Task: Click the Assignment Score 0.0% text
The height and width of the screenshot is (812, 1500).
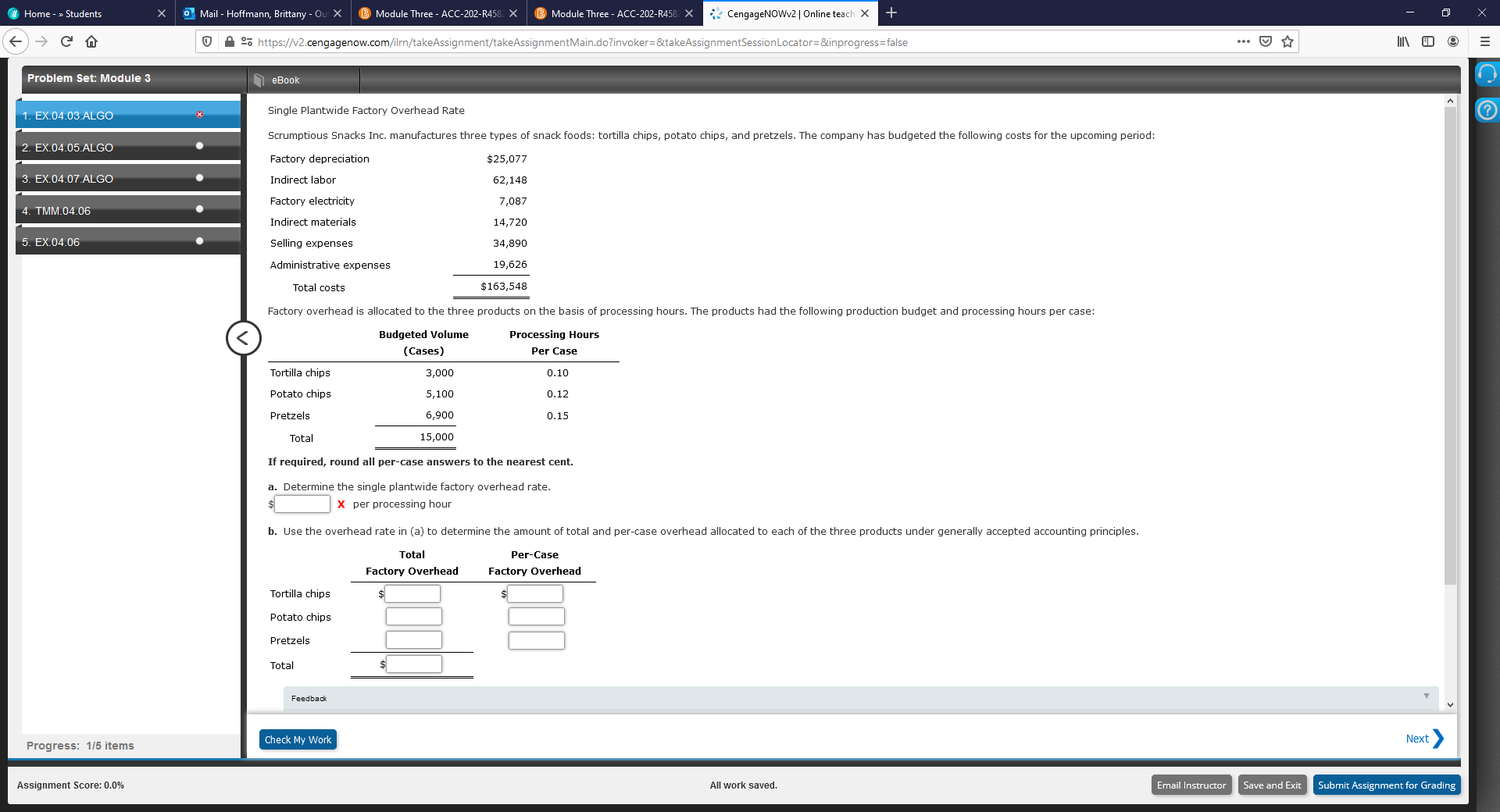Action: (70, 785)
